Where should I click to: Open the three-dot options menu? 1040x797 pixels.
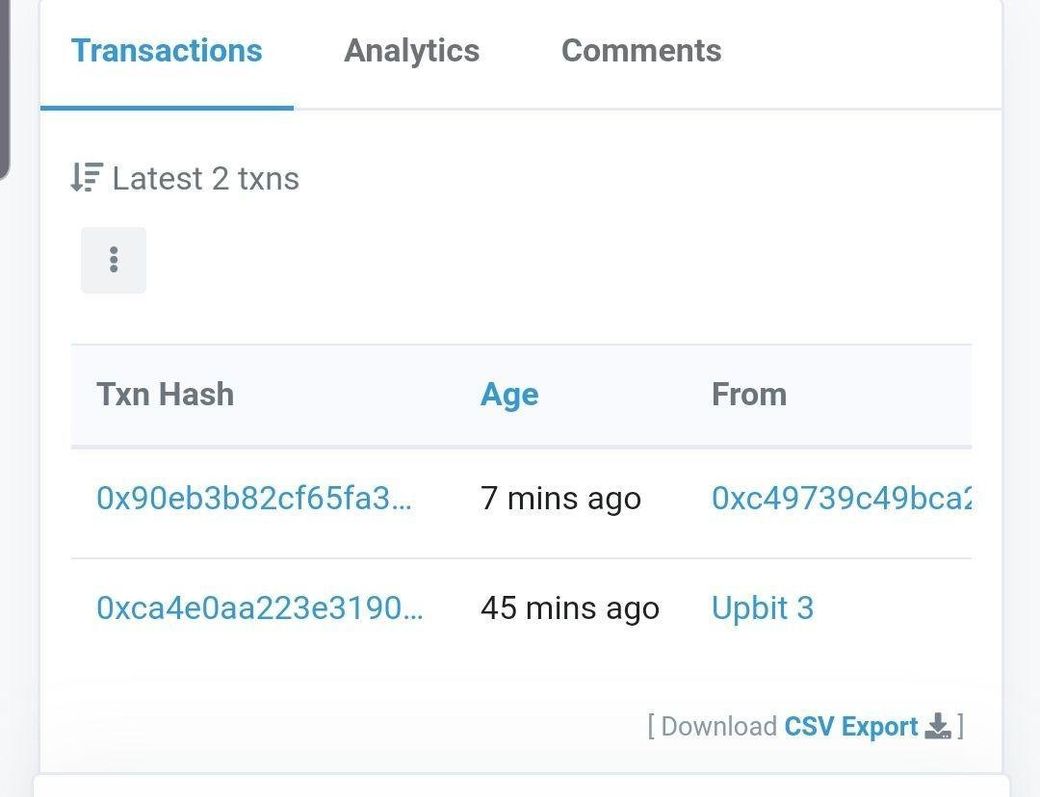[x=113, y=260]
